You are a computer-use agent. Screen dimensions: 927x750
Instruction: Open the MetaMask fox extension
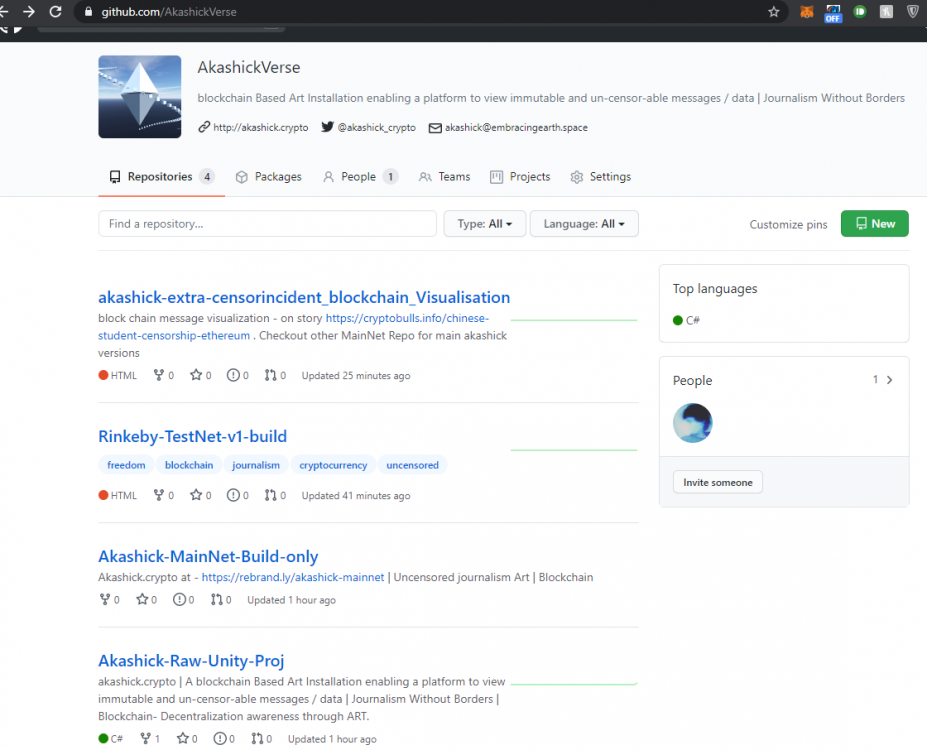click(806, 12)
